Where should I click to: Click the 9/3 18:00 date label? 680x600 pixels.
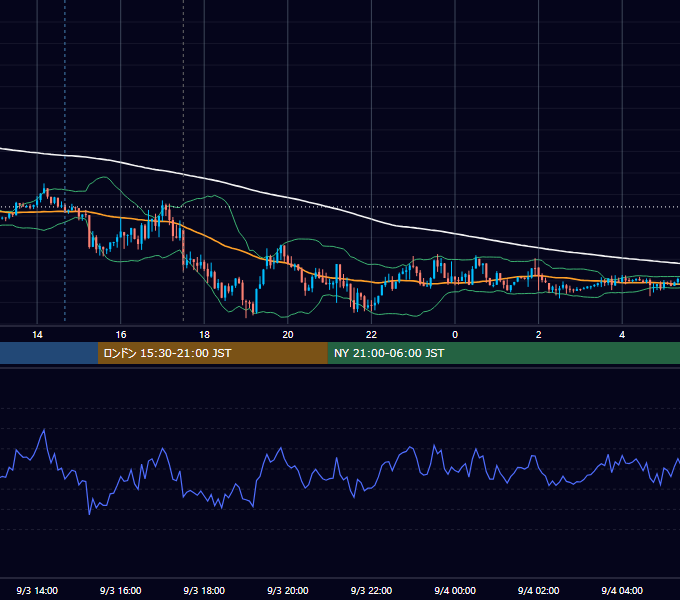click(x=204, y=590)
